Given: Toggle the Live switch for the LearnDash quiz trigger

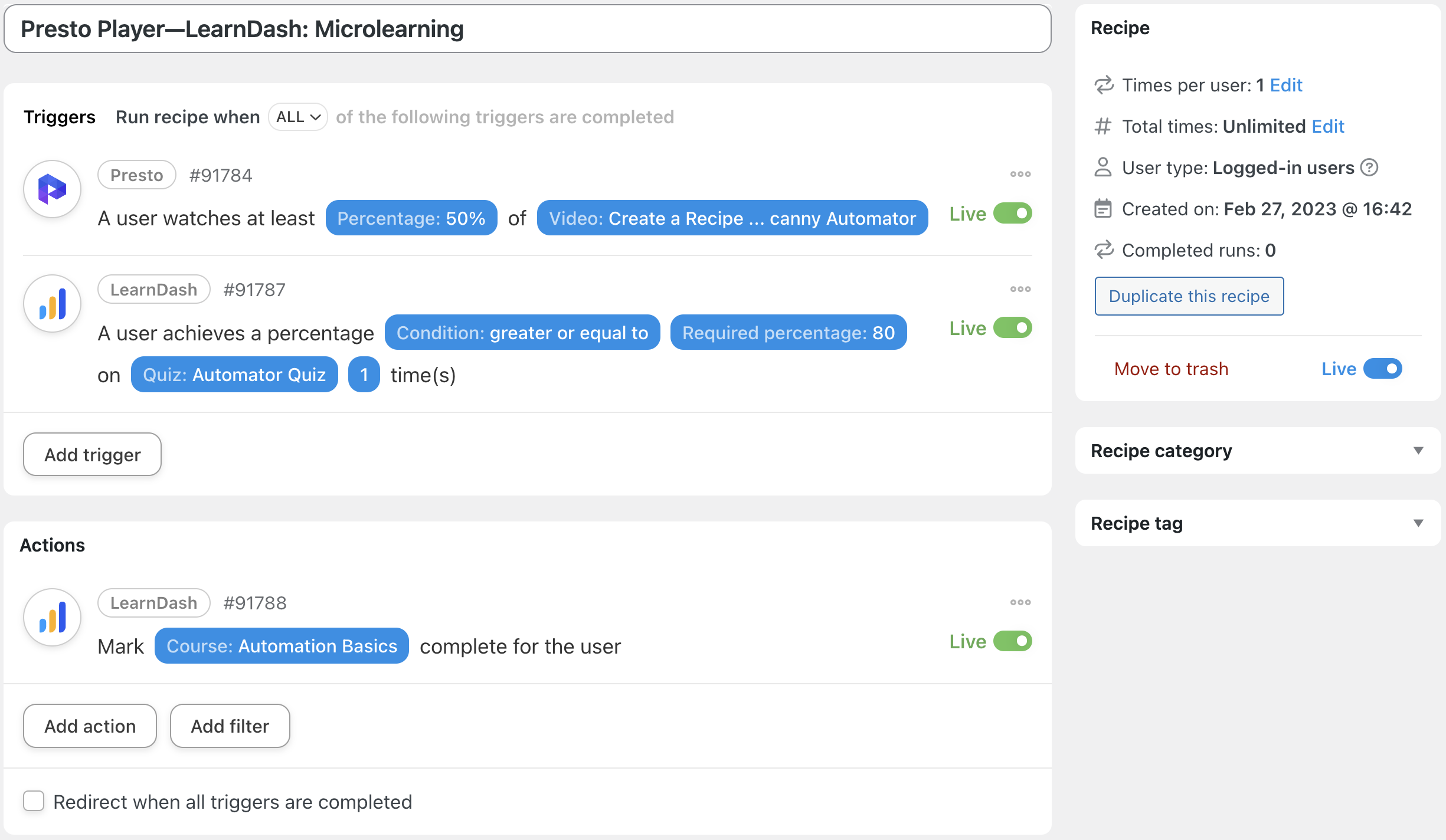Looking at the screenshot, I should coord(1013,327).
